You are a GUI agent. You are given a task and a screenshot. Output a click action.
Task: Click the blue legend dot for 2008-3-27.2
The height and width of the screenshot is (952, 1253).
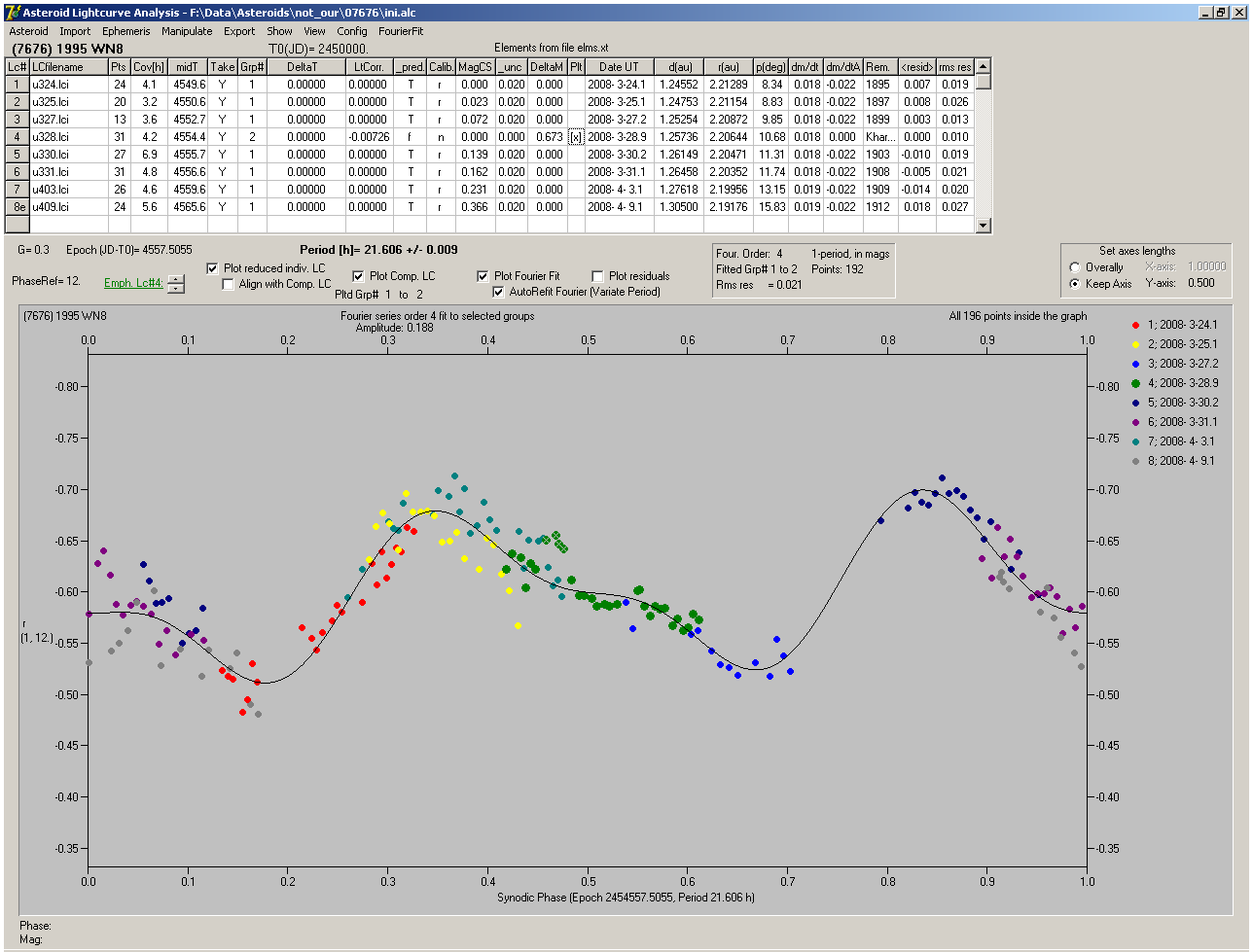tap(1136, 364)
